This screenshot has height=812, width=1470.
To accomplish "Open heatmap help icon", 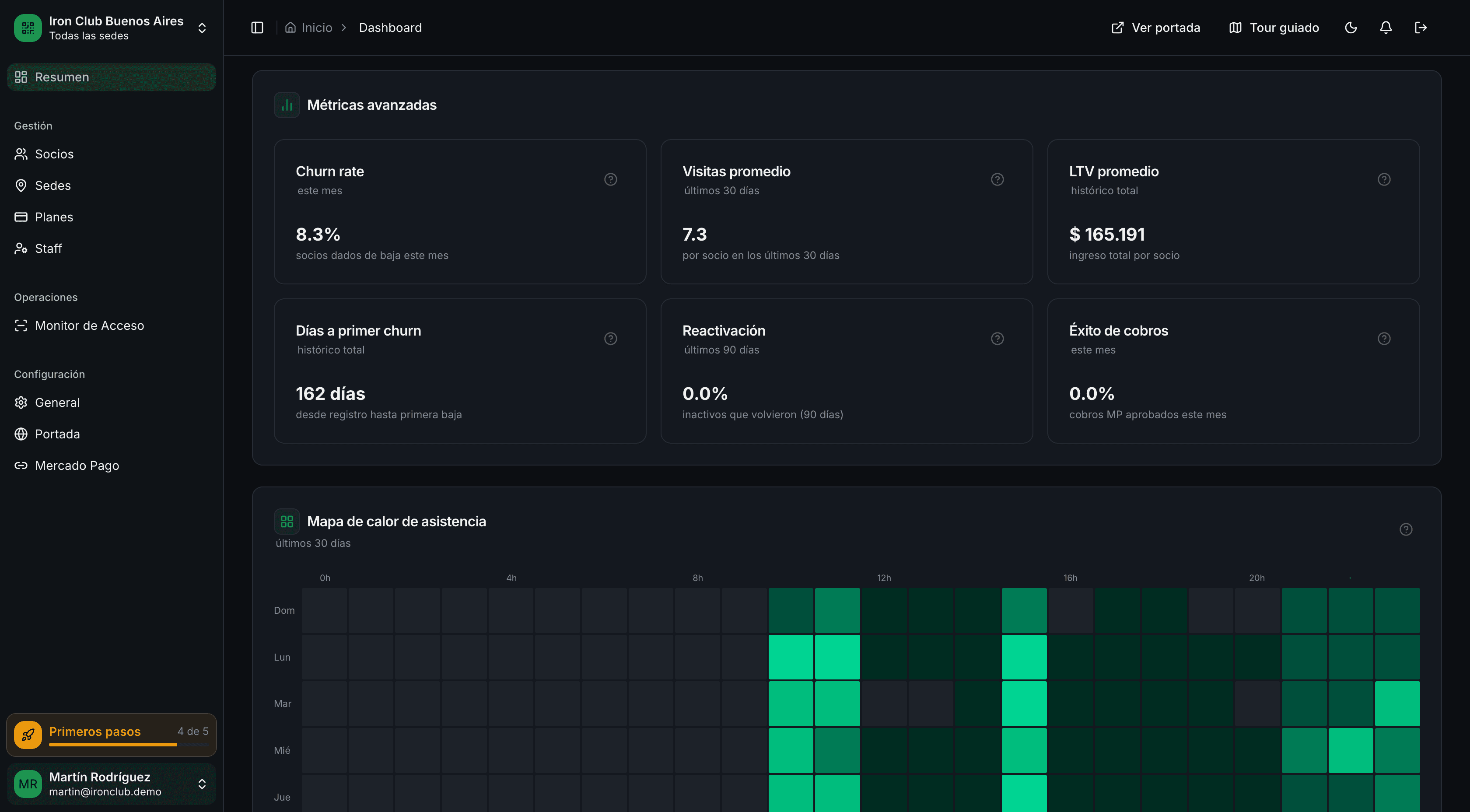I will point(1406,529).
